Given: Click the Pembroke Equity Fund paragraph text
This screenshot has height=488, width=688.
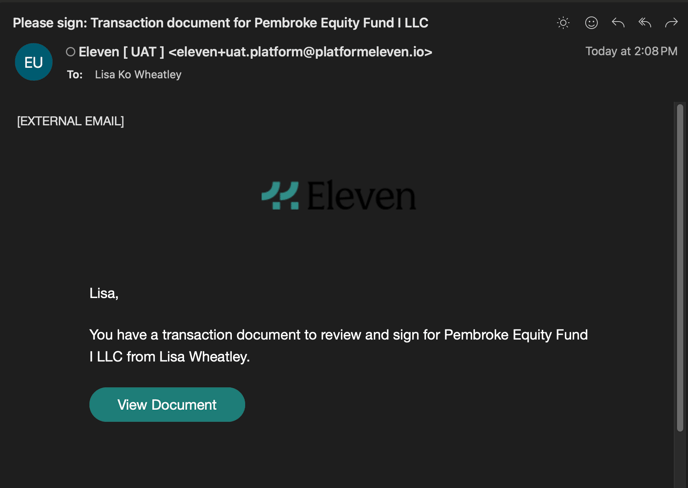Looking at the screenshot, I should pos(338,346).
